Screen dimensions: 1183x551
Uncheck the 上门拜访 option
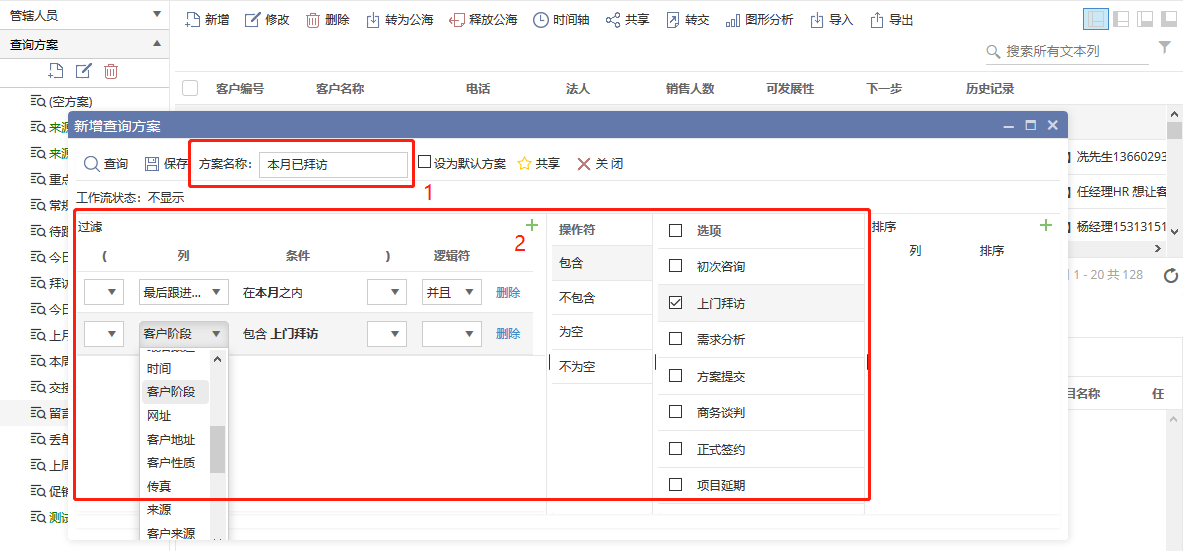[676, 303]
